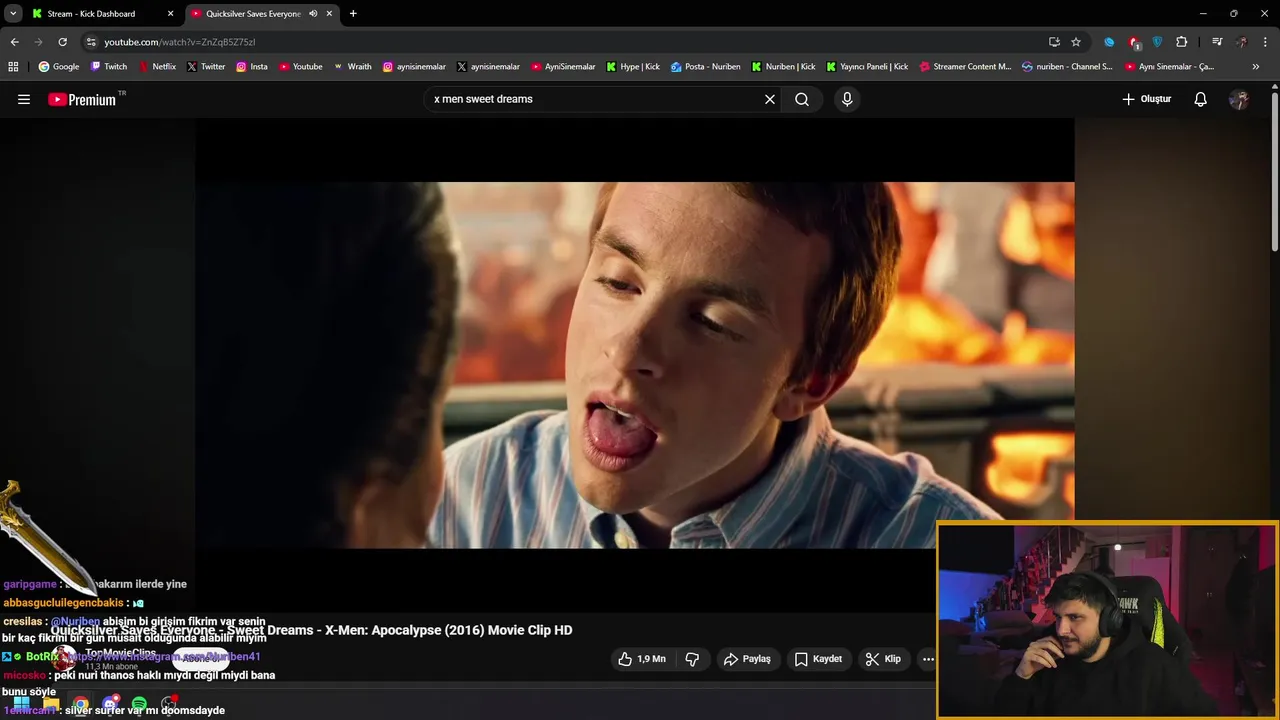Open the Yayıncı Paneli | Kick bookmark
This screenshot has width=1280, height=720.
pyautogui.click(x=867, y=67)
